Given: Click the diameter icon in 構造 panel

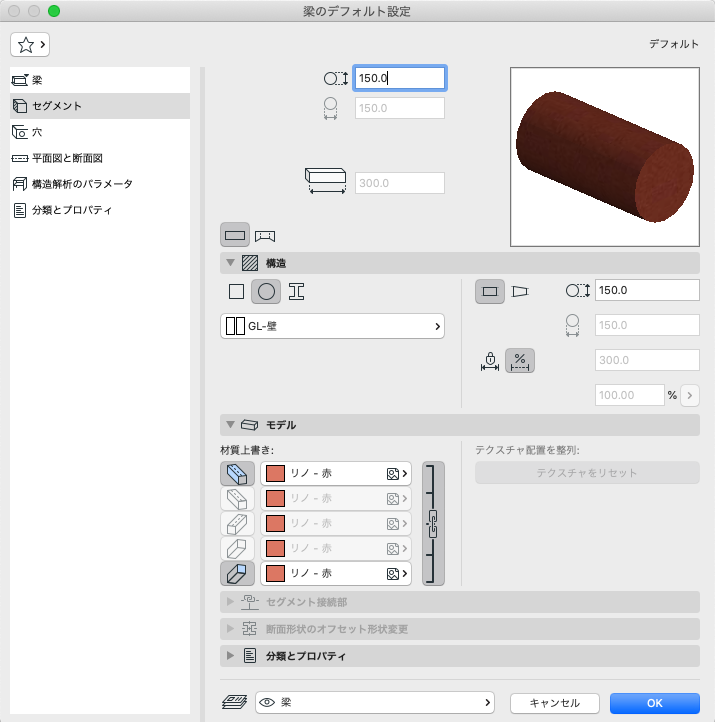Looking at the screenshot, I should point(577,291).
